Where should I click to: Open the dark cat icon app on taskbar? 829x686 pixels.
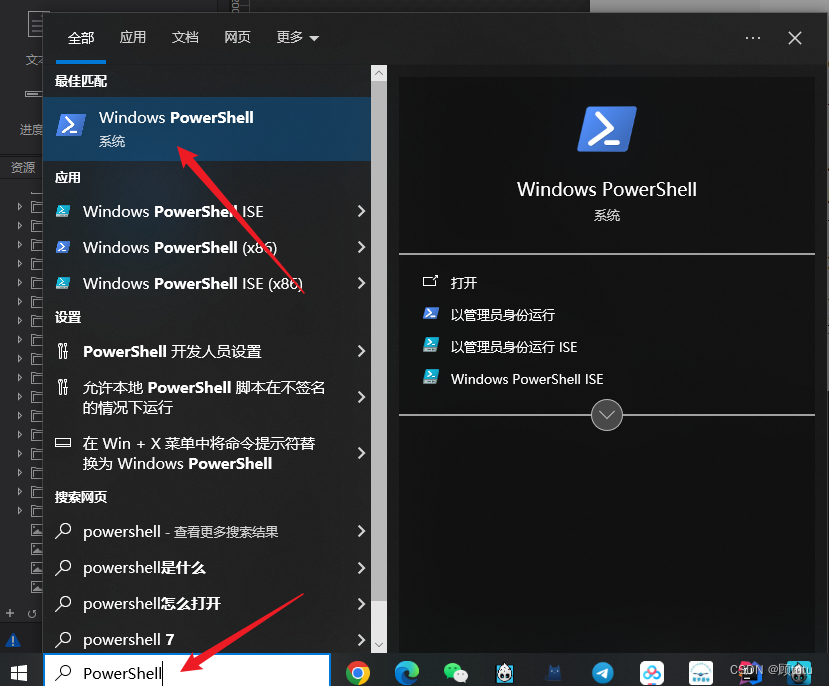(x=554, y=673)
